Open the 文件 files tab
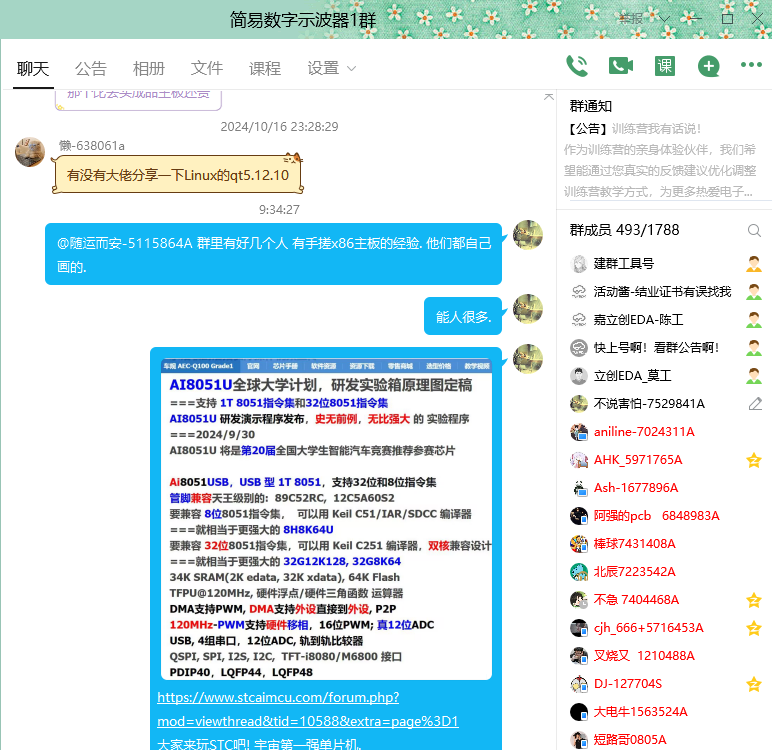This screenshot has width=772, height=750. pos(207,68)
